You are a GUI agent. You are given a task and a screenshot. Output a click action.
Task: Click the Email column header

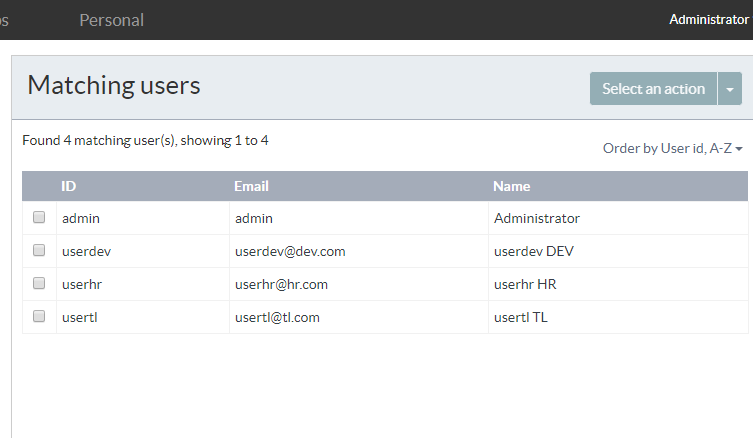tap(251, 186)
